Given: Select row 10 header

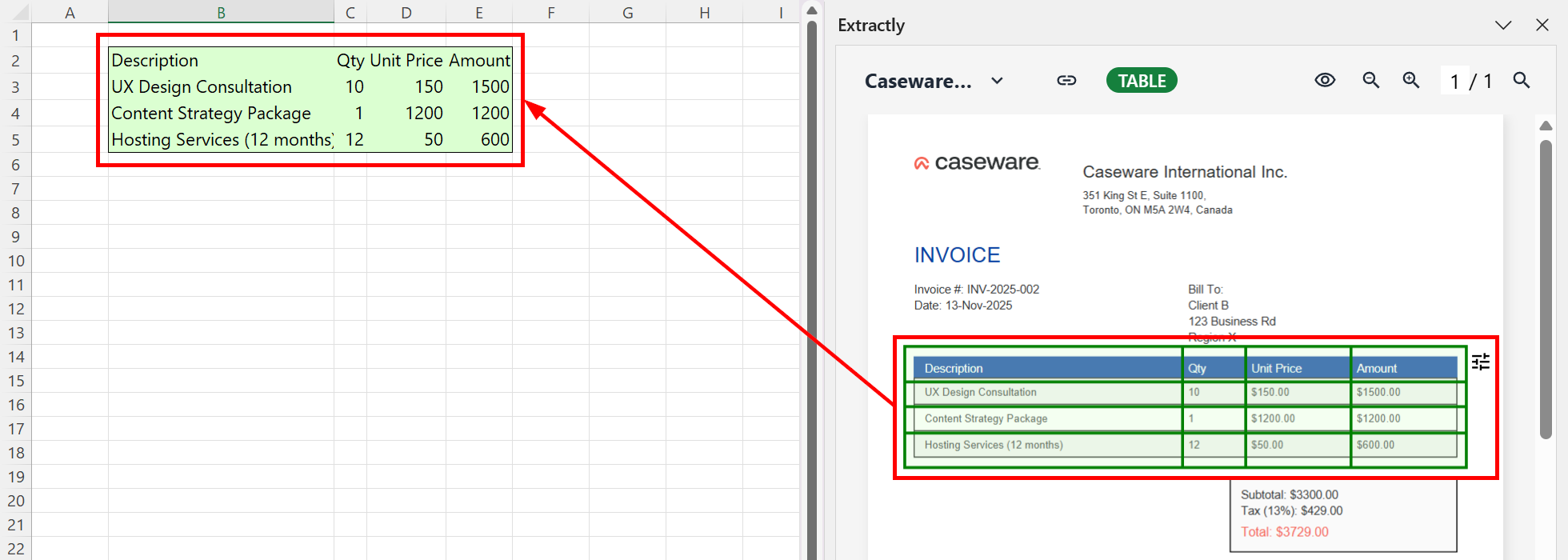Looking at the screenshot, I should tap(16, 261).
